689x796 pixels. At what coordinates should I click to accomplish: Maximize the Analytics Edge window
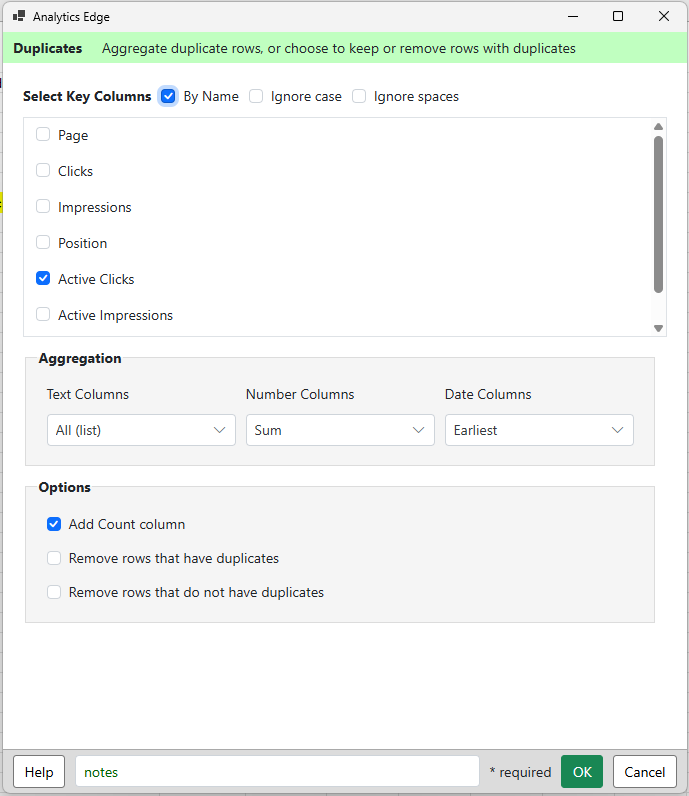point(618,16)
